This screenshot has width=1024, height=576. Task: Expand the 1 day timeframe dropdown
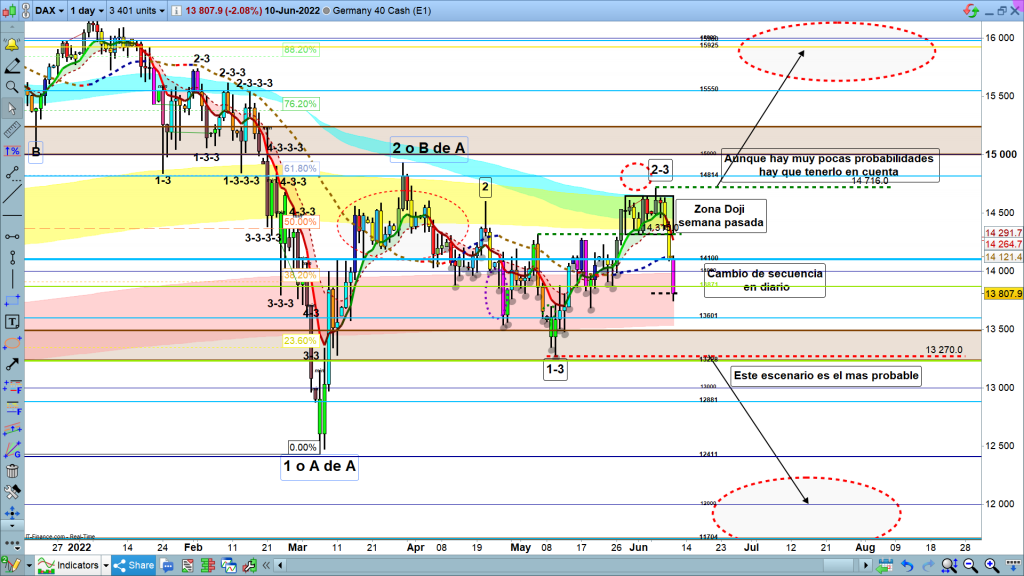(88, 12)
